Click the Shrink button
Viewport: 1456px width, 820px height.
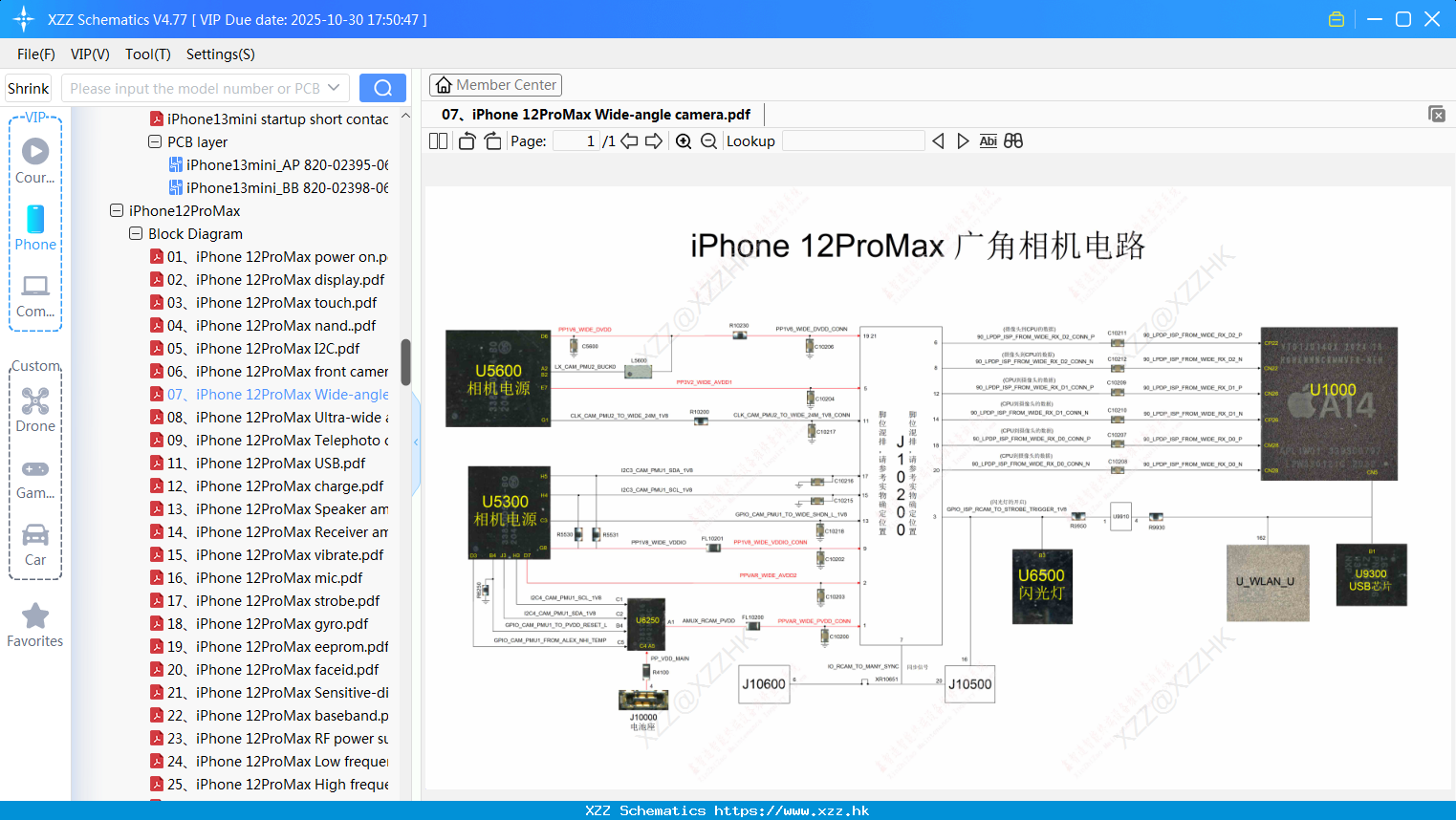click(x=28, y=88)
